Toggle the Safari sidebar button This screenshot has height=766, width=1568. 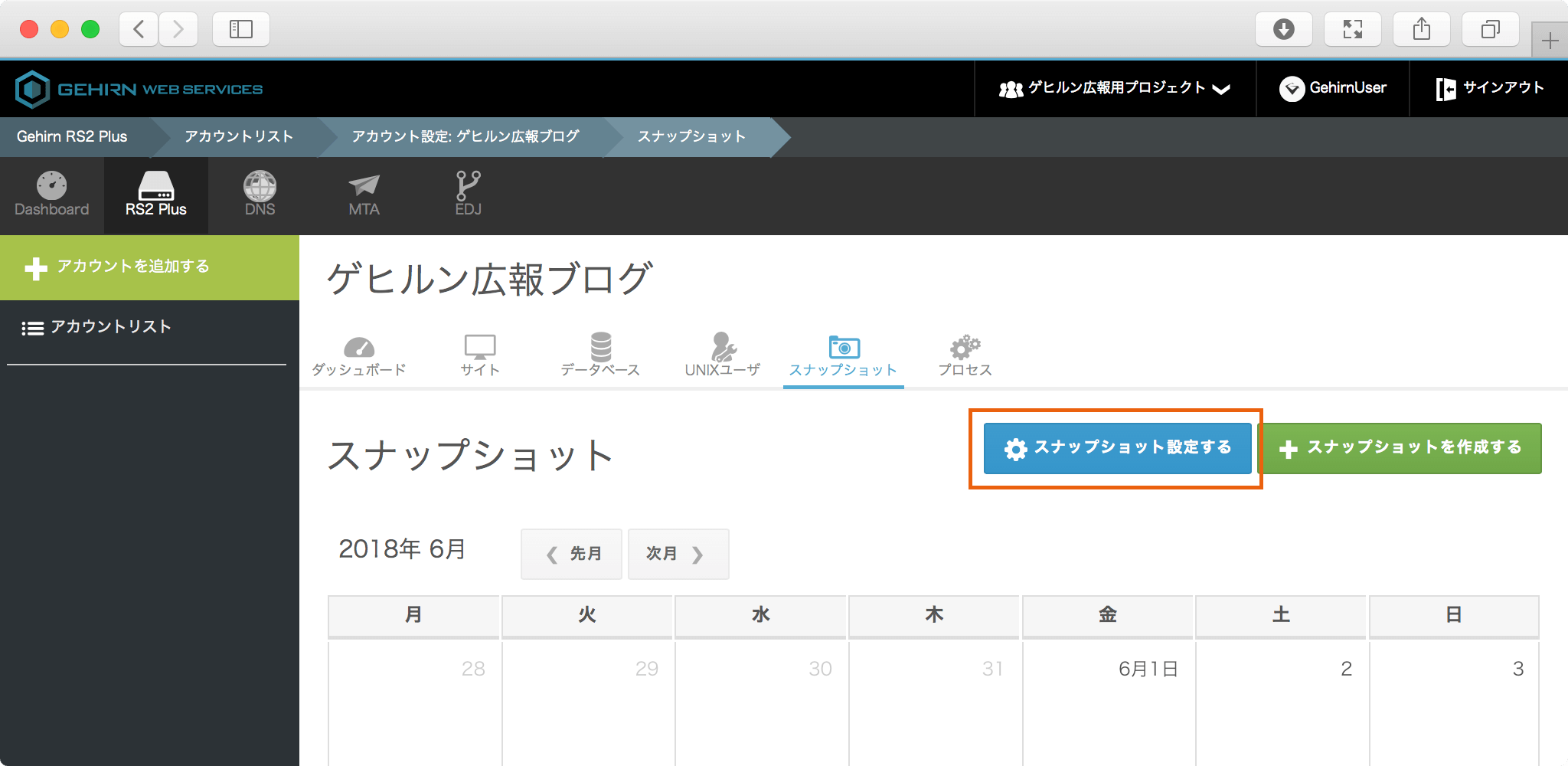click(x=240, y=29)
